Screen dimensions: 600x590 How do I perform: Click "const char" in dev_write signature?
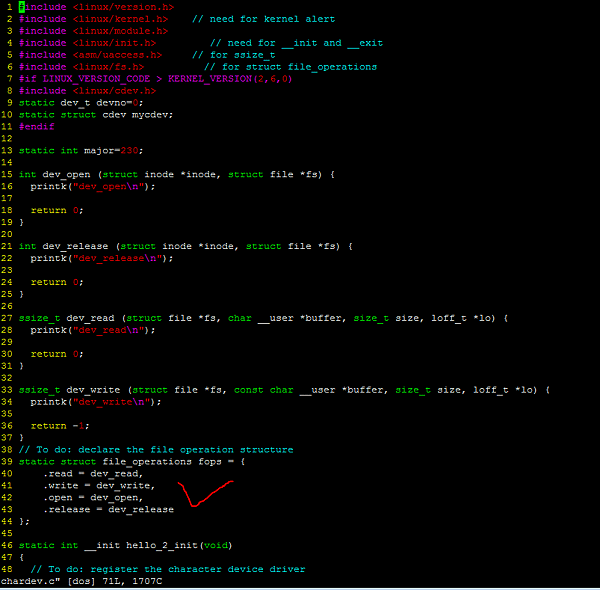click(264, 390)
